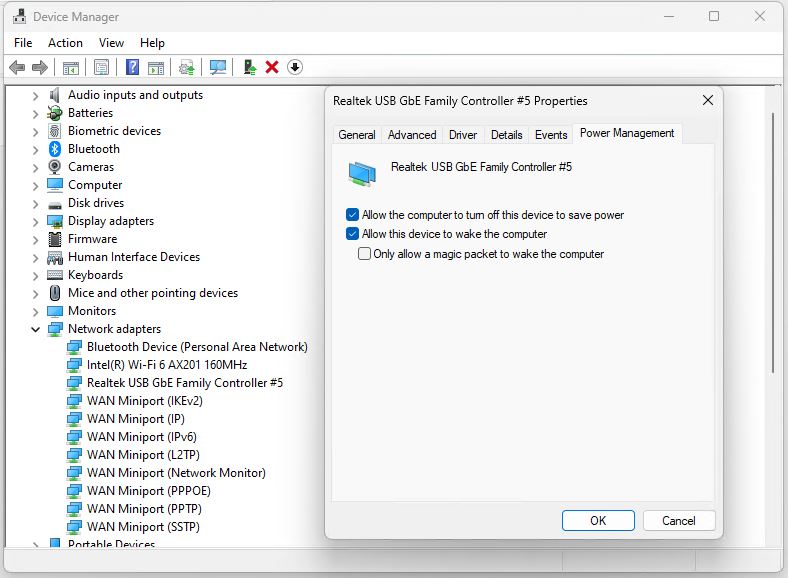This screenshot has height=578, width=788.
Task: Expand Audio inputs and outputs node
Action: click(x=35, y=96)
